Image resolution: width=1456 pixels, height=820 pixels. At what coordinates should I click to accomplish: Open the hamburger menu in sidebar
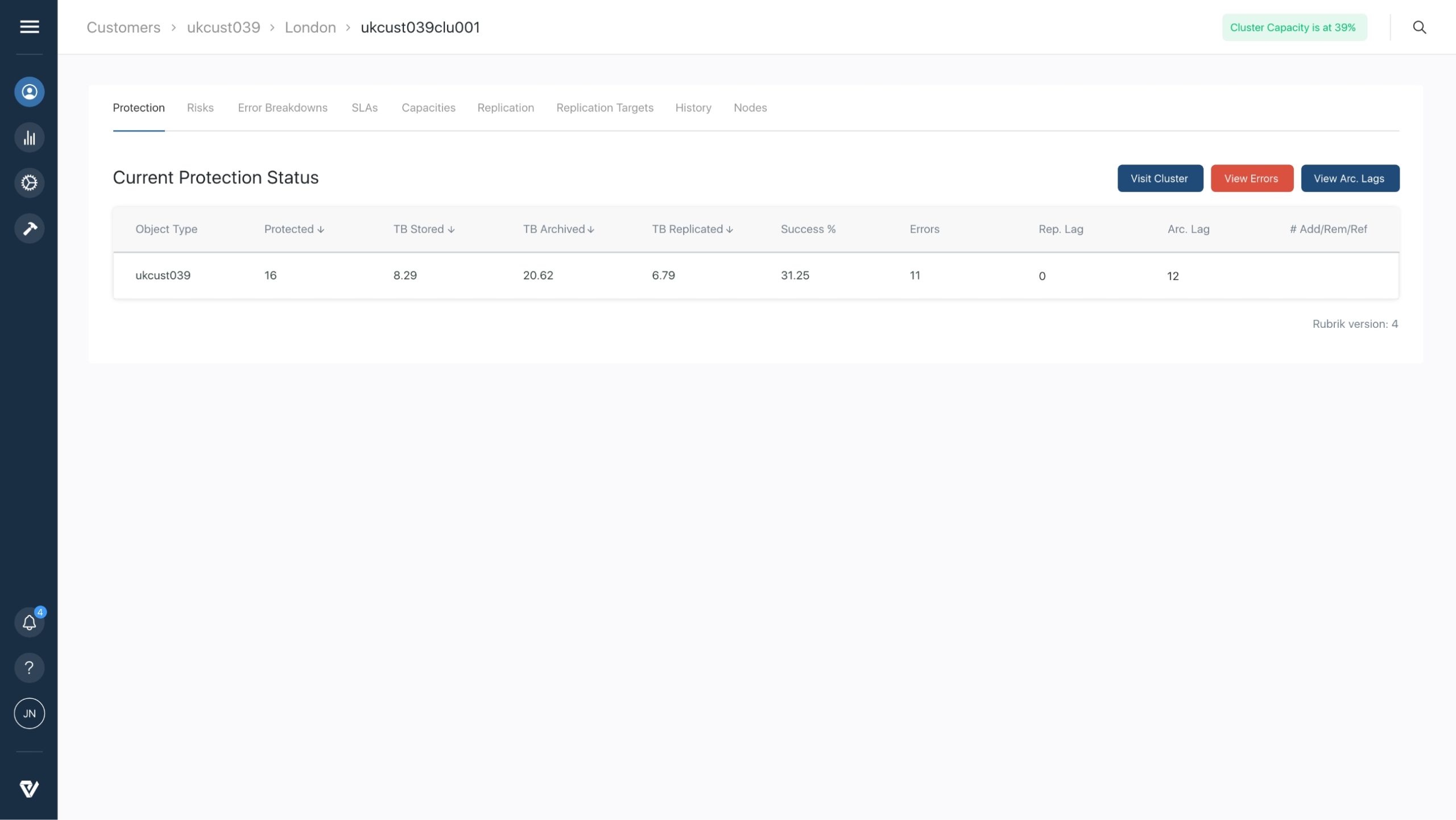coord(29,27)
